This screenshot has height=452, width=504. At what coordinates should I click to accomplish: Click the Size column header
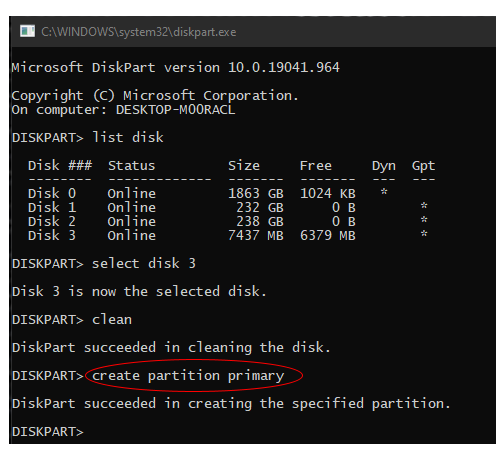(x=244, y=165)
